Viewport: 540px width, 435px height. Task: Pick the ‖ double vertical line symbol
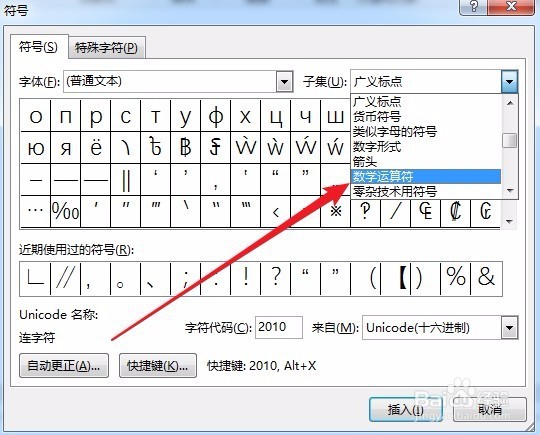point(126,180)
